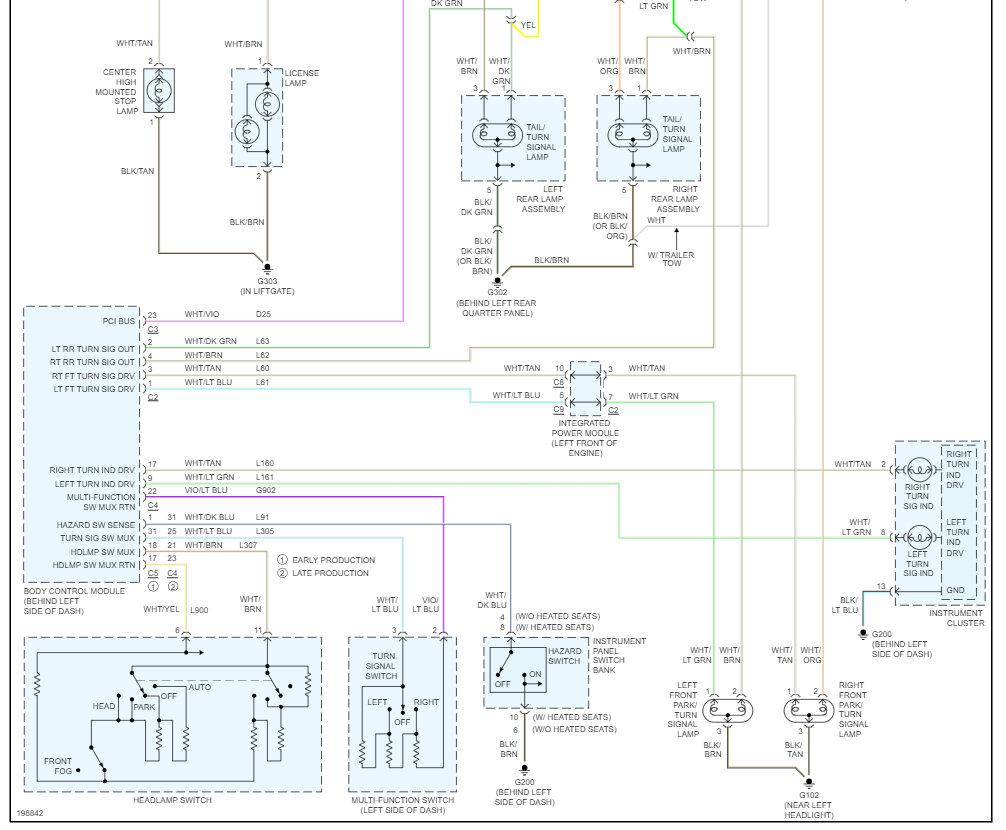Click the Headlamp Switch caption
Viewport: 1006px width, 830px height.
[172, 800]
